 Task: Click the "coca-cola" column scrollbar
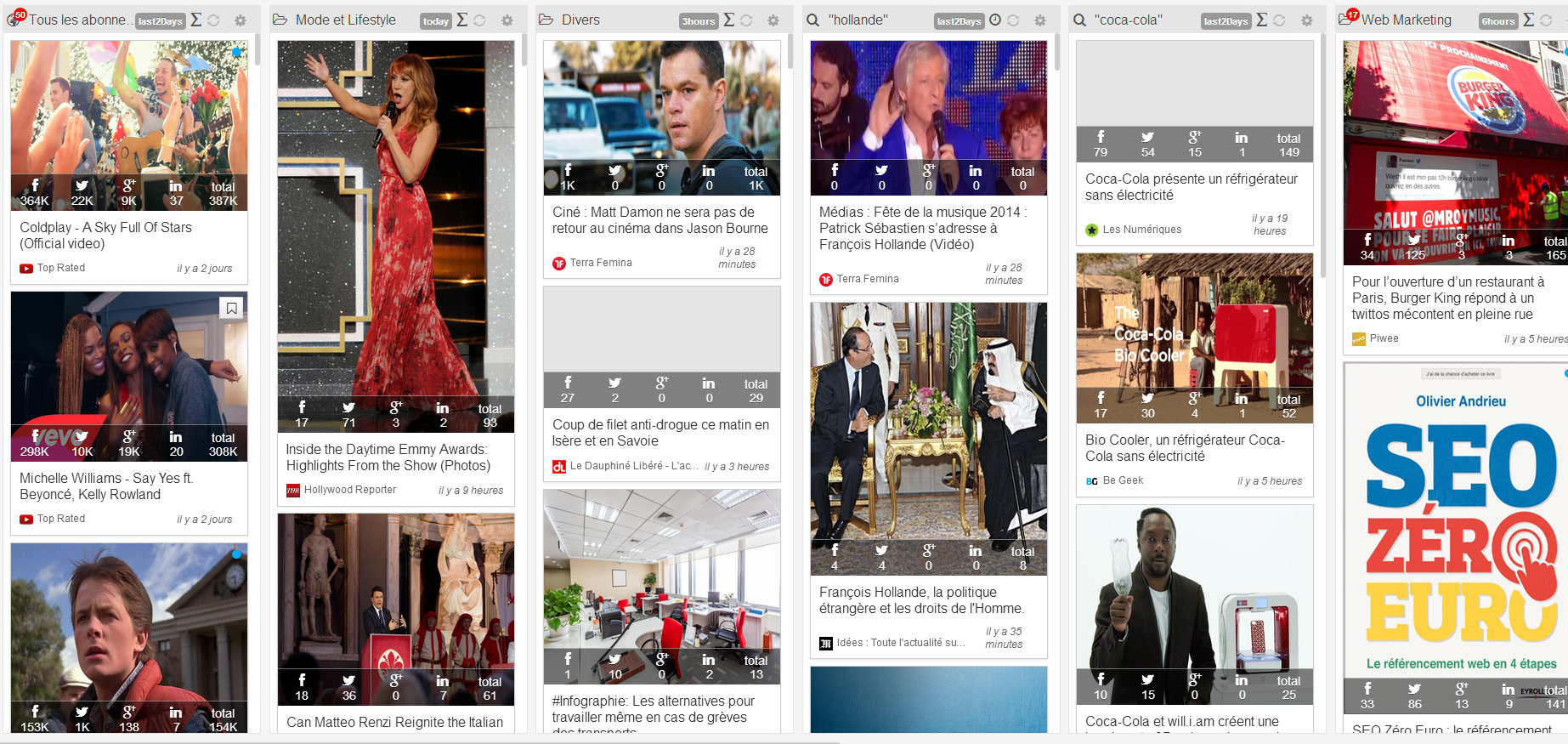pyautogui.click(x=1323, y=155)
